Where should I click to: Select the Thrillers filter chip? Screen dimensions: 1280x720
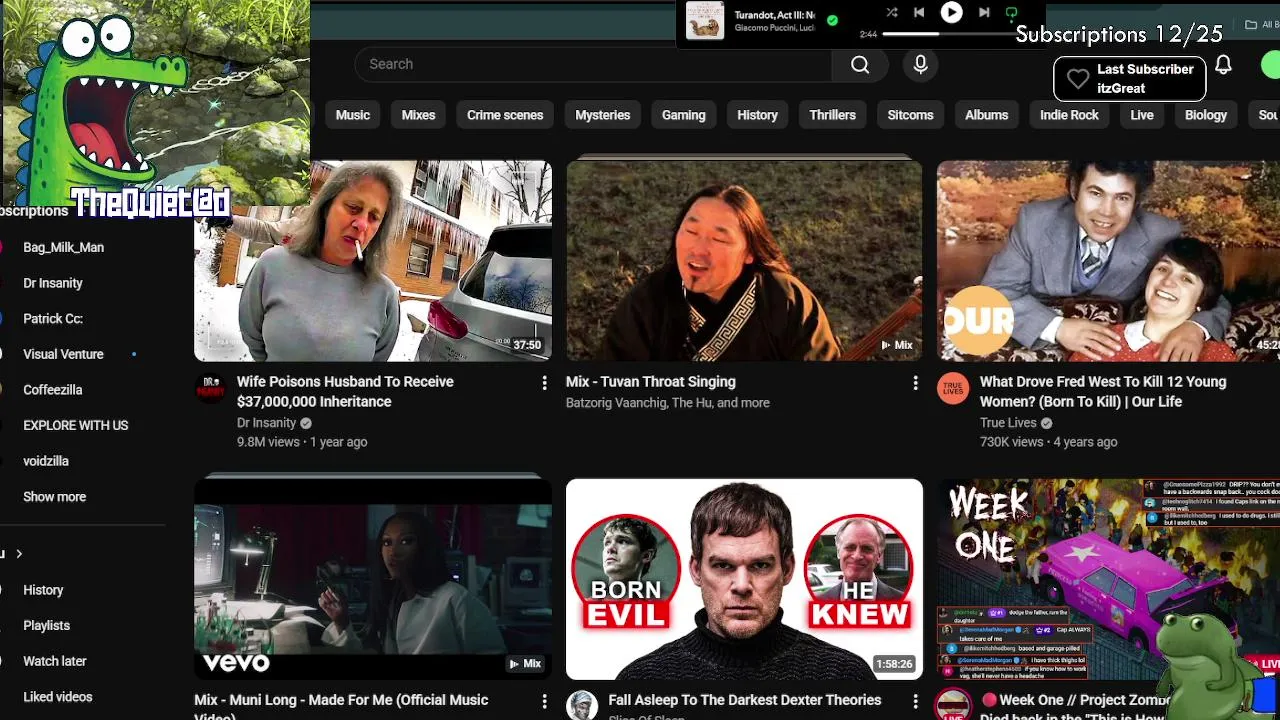pyautogui.click(x=833, y=115)
